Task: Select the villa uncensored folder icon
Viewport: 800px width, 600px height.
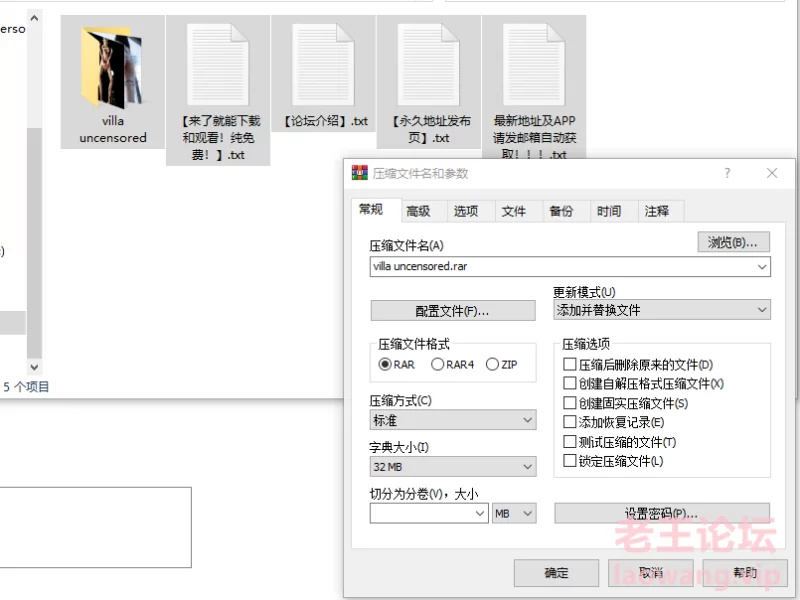Action: click(112, 67)
